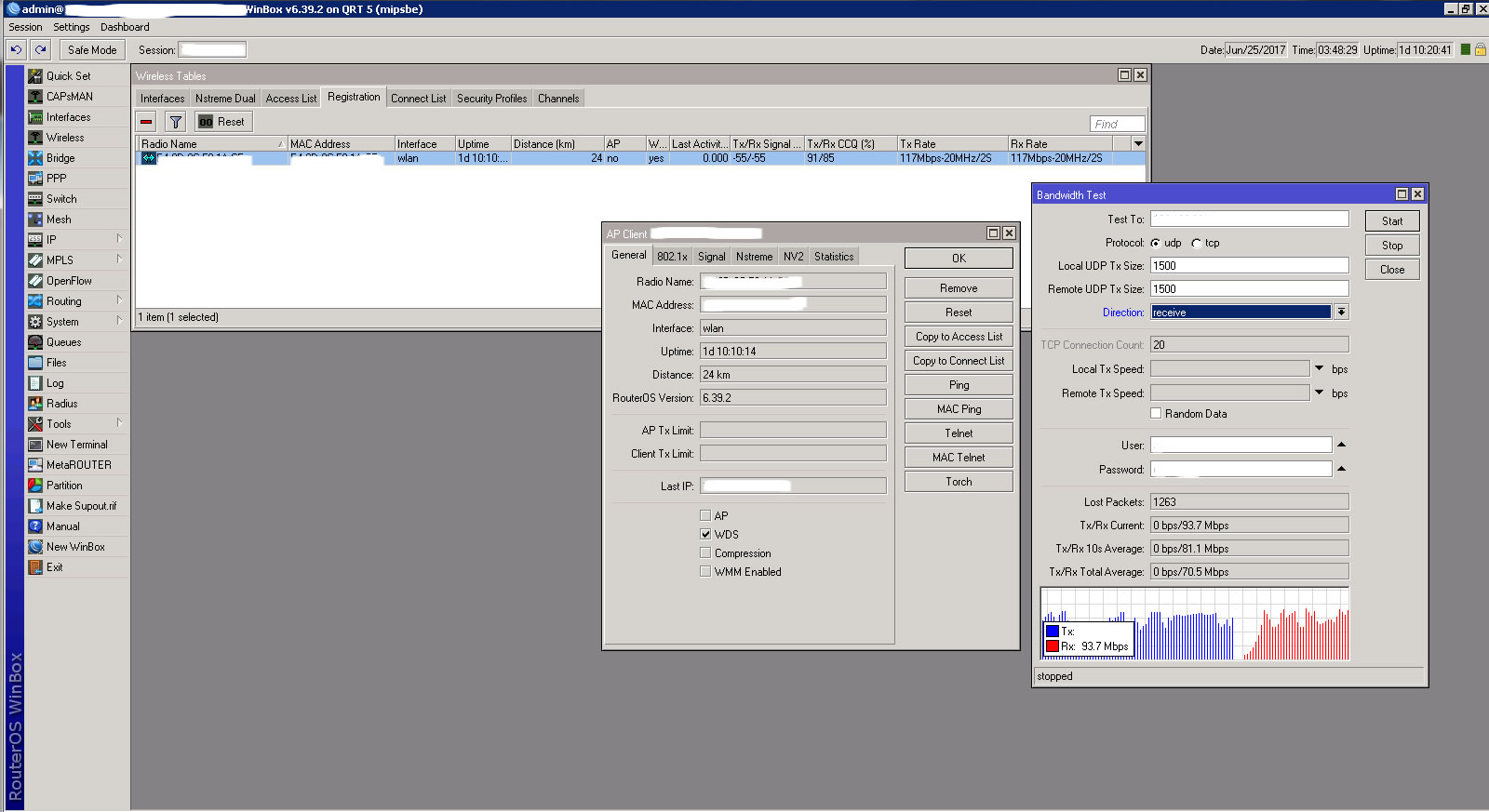Open the Local Tx Speed dropdown arrow
Viewport: 1489px width, 812px height.
tap(1319, 369)
